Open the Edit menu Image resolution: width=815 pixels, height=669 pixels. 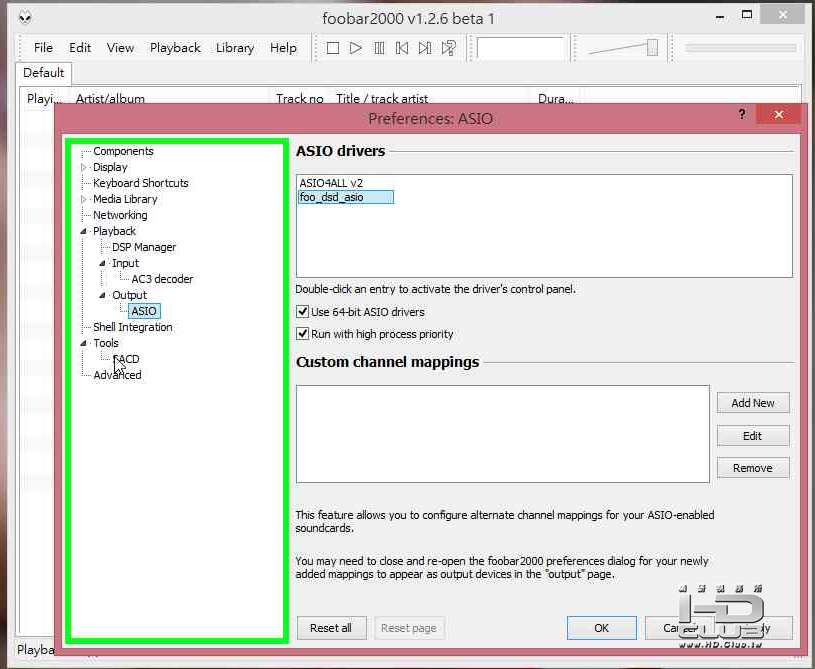(x=80, y=48)
